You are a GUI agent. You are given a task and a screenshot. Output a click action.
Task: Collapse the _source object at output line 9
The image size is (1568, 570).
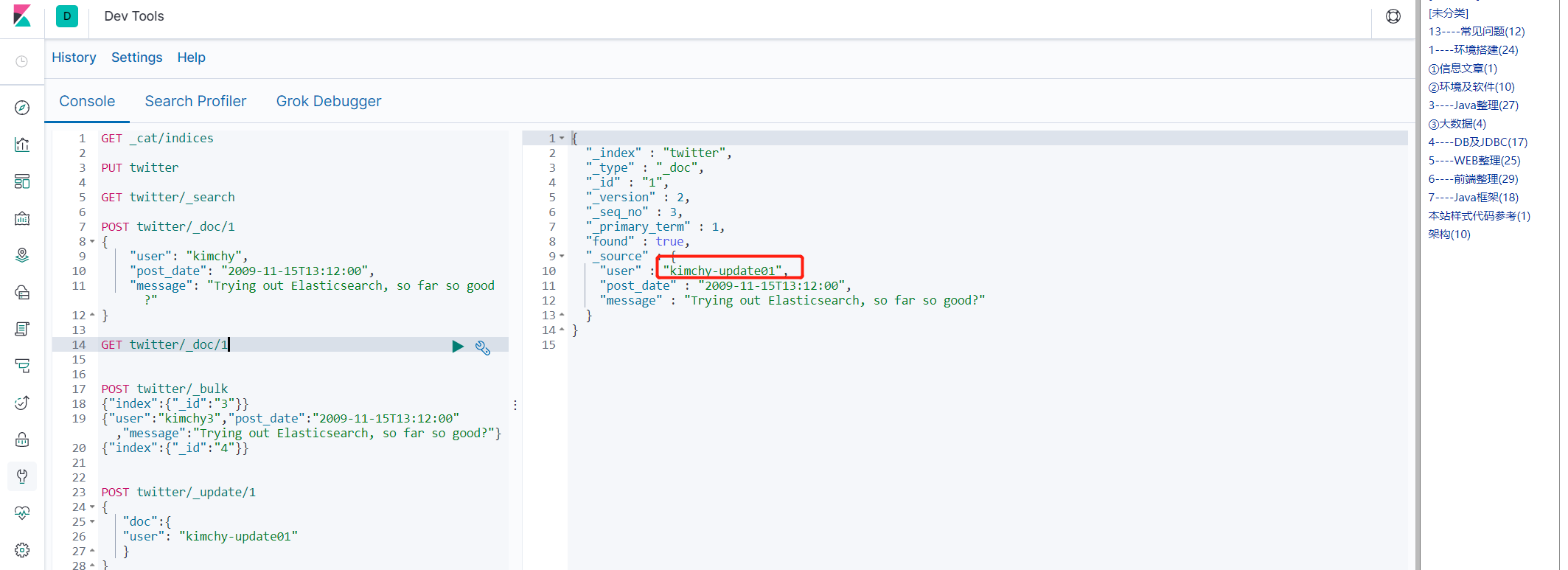(562, 257)
